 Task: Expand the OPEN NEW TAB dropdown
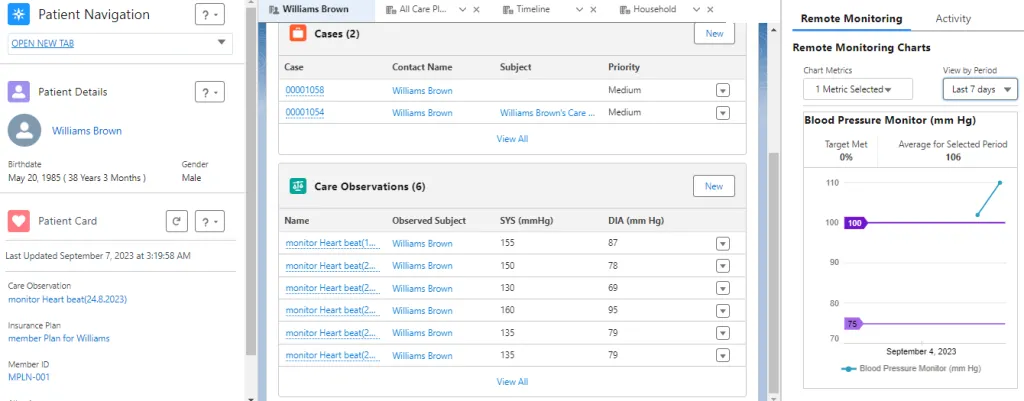tap(220, 43)
